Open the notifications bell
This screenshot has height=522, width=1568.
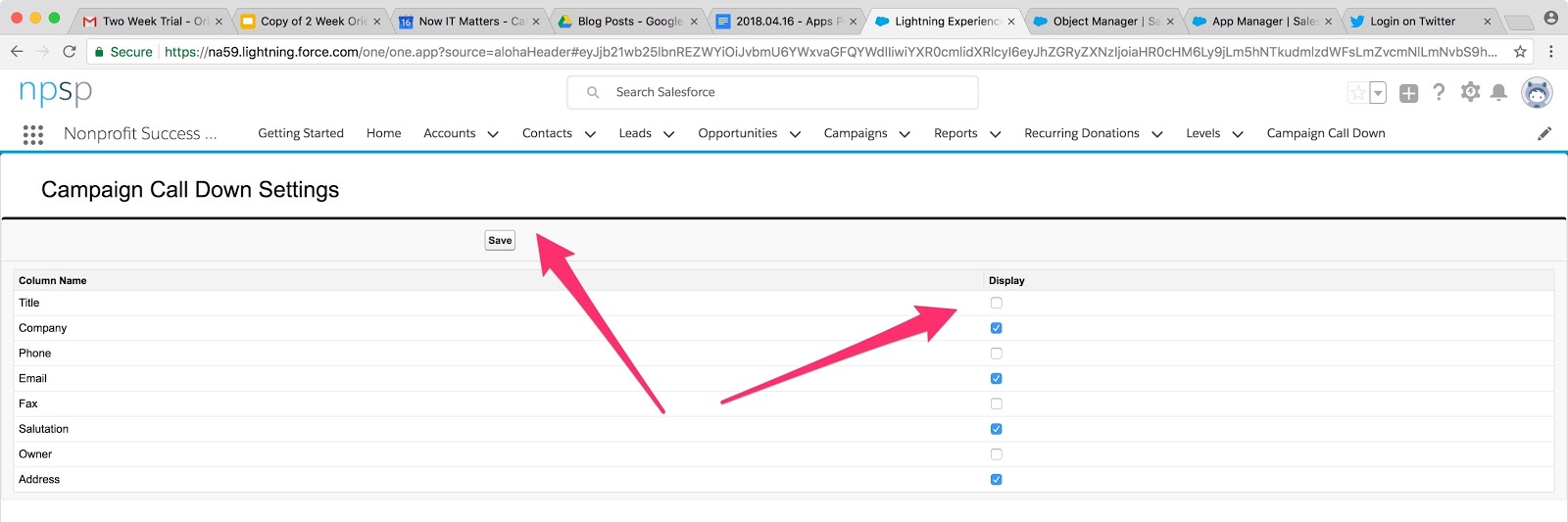(x=1498, y=92)
